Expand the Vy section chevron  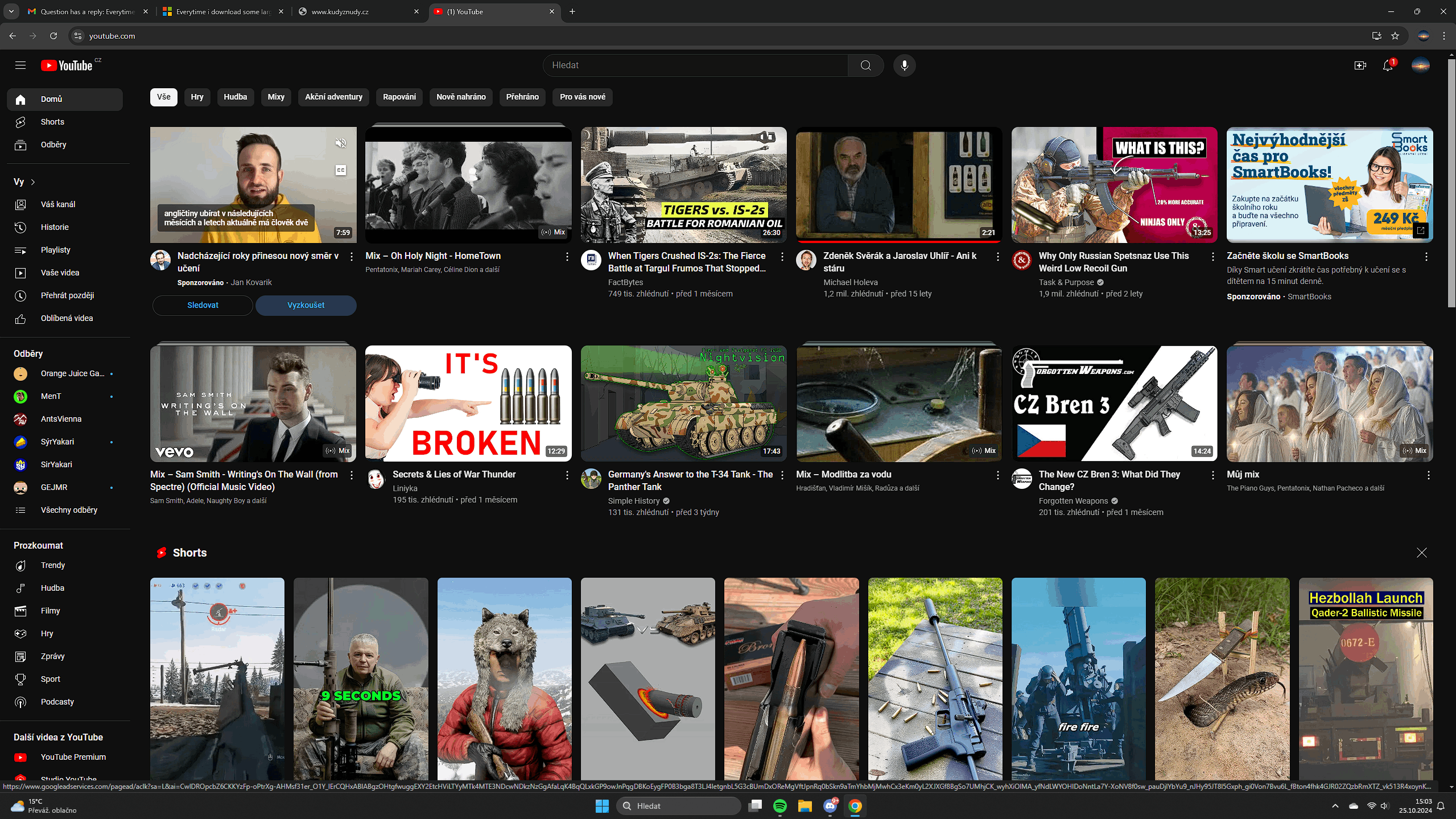(33, 182)
